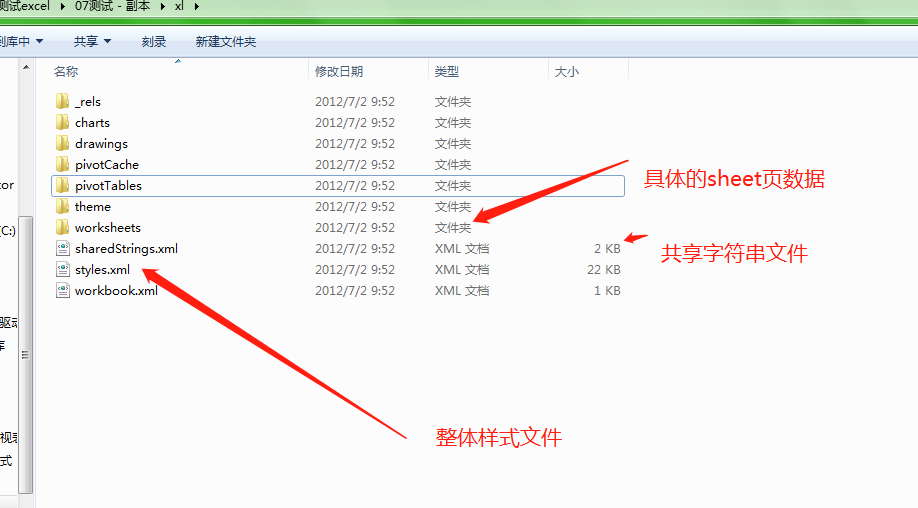The width and height of the screenshot is (918, 508).
Task: Sort by 类型 column header
Action: pos(447,71)
